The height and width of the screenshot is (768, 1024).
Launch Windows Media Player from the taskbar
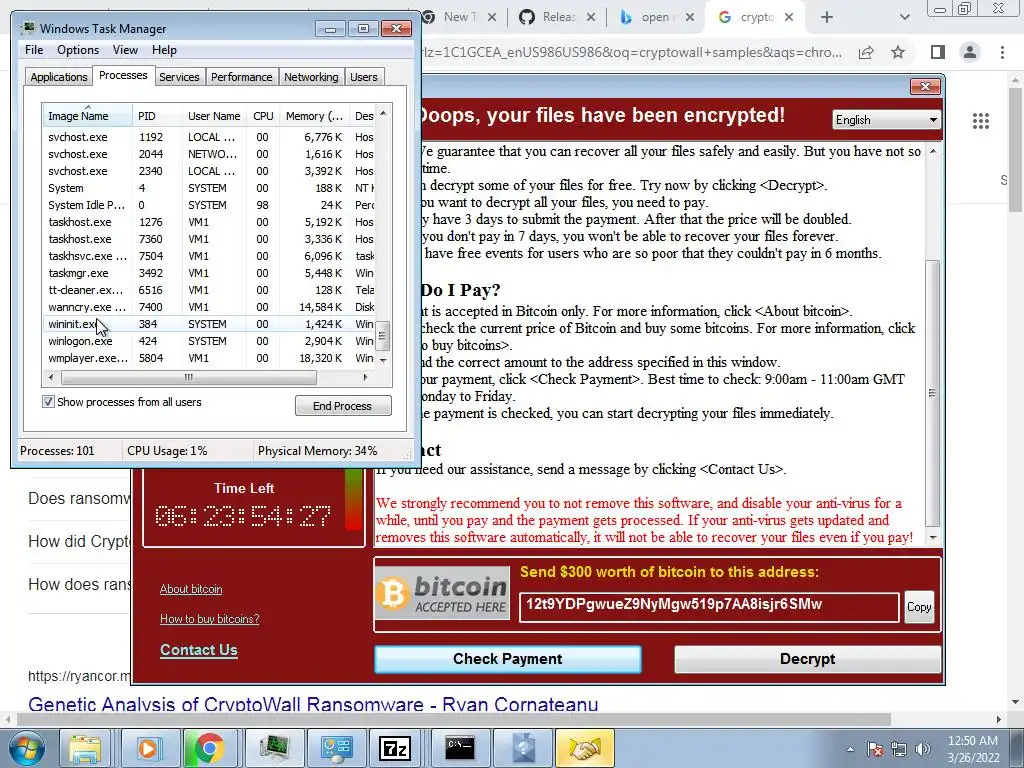point(148,748)
